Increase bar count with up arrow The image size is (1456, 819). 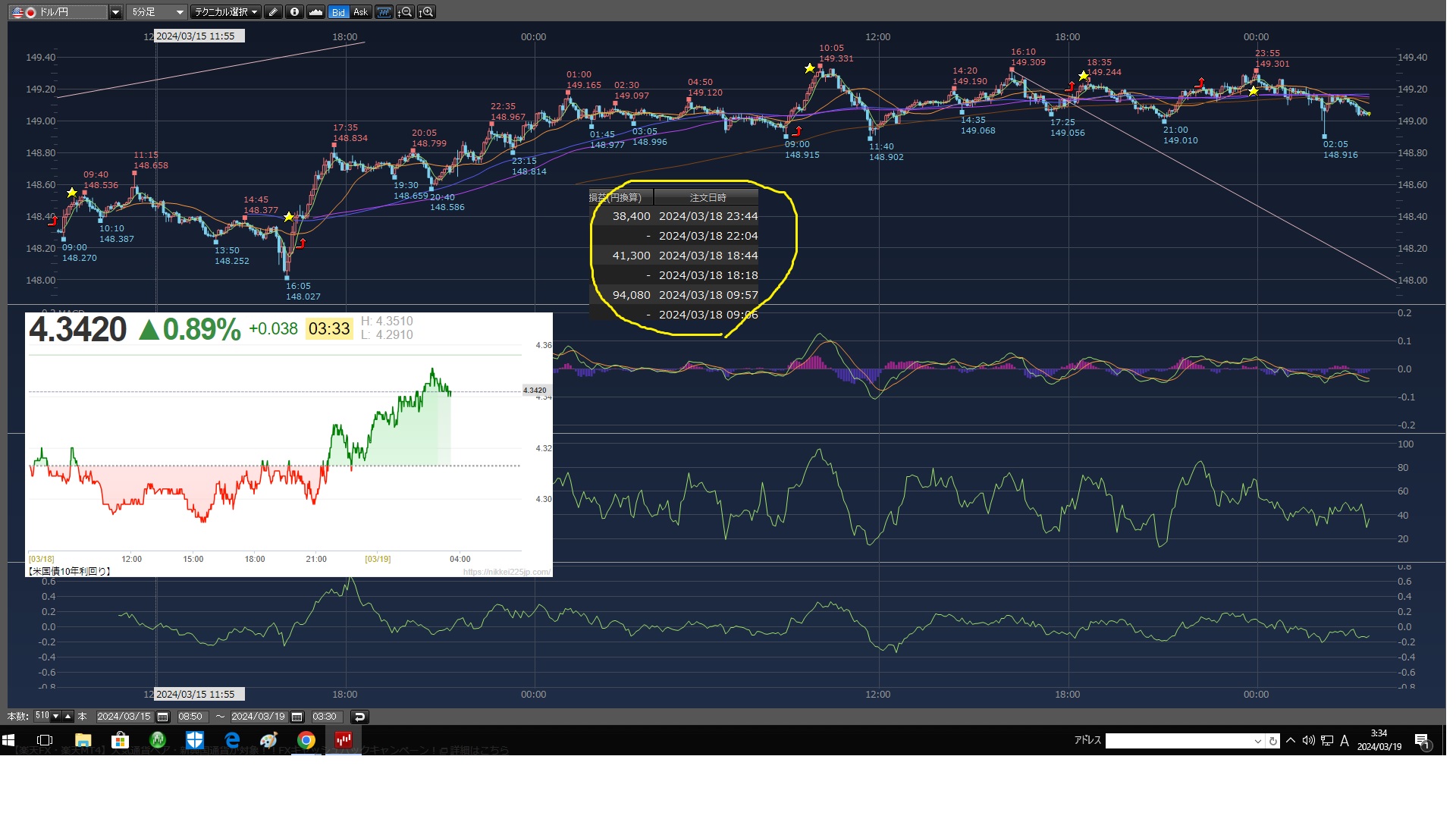coord(67,716)
